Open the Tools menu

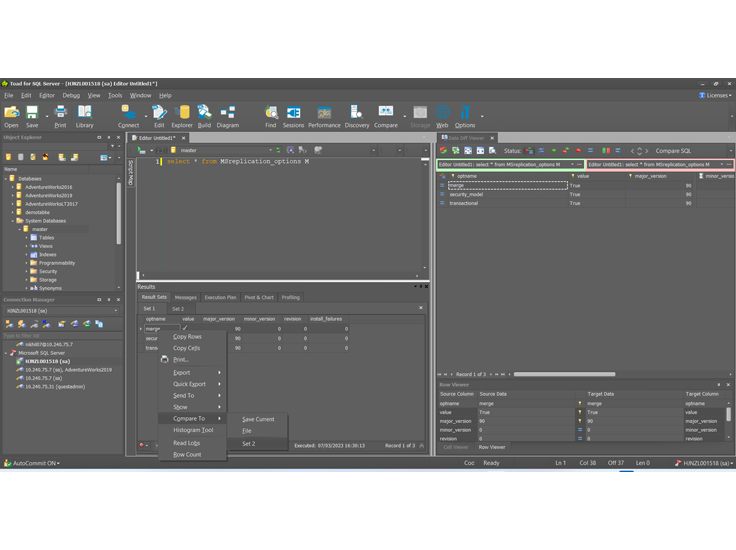pyautogui.click(x=115, y=95)
